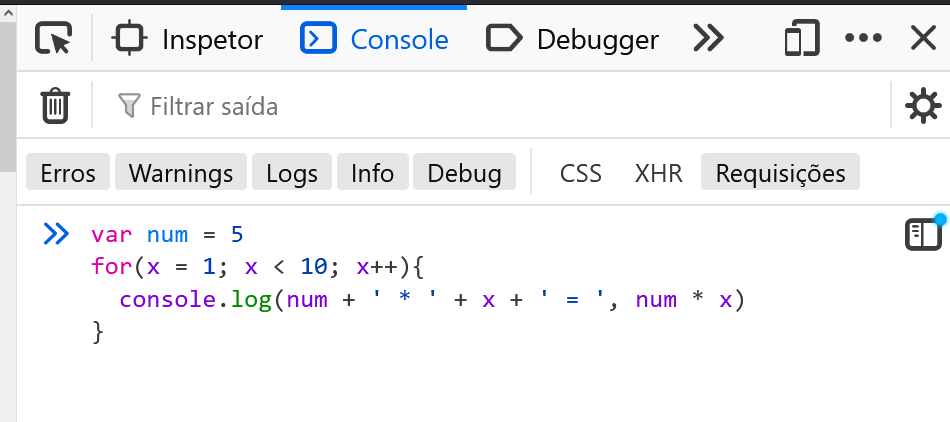Click the filter funnel icon

[129, 105]
